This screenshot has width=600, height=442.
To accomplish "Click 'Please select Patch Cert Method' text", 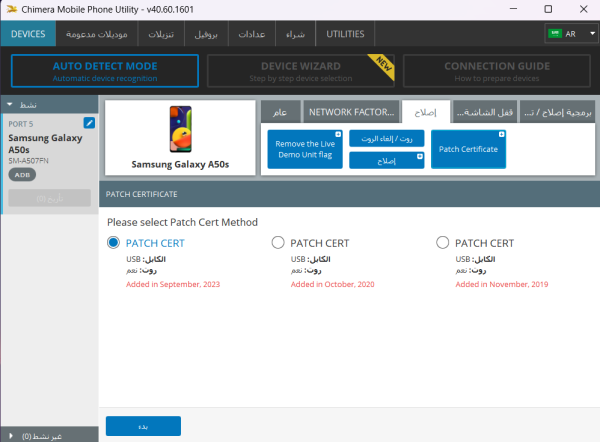I will point(182,222).
